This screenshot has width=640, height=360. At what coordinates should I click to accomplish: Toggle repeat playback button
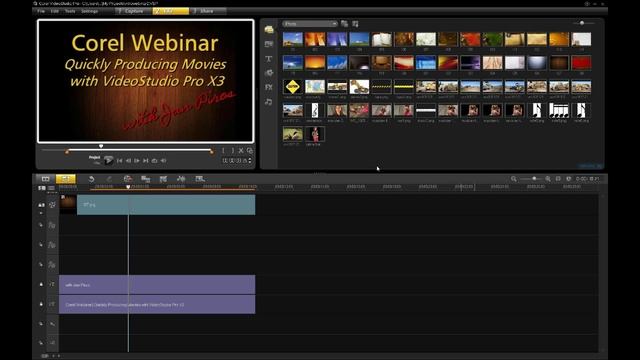[x=154, y=161]
